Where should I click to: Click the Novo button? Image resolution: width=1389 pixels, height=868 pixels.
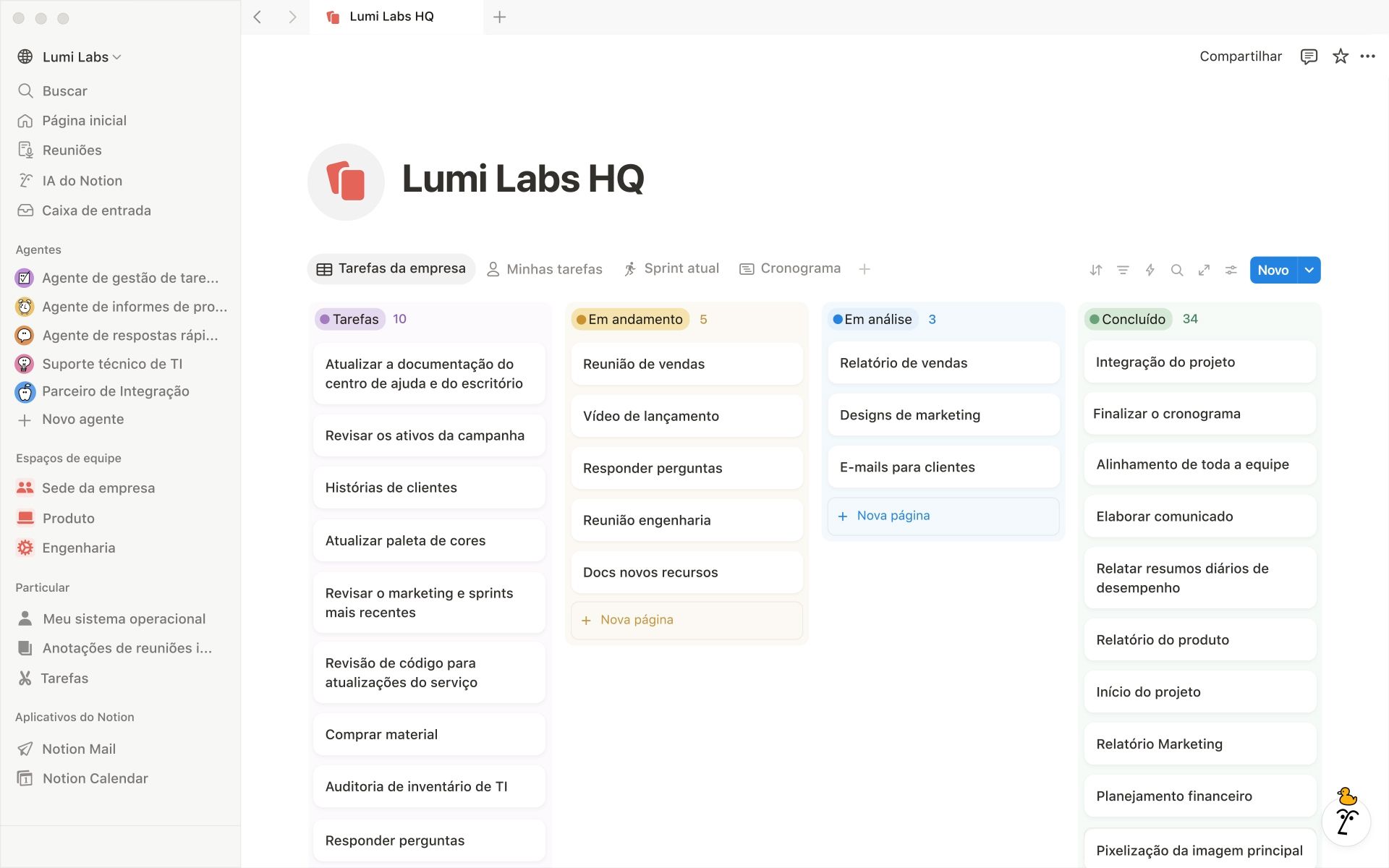pos(1273,270)
